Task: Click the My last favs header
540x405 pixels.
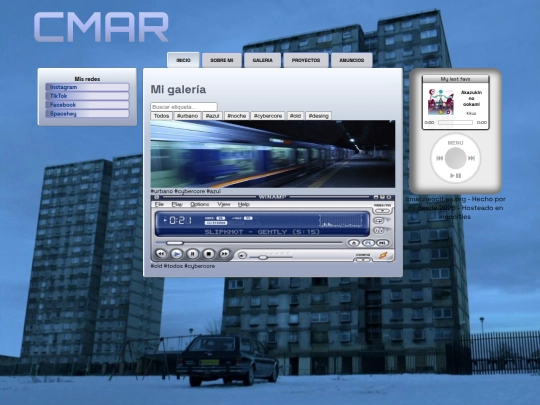Action: 455,79
